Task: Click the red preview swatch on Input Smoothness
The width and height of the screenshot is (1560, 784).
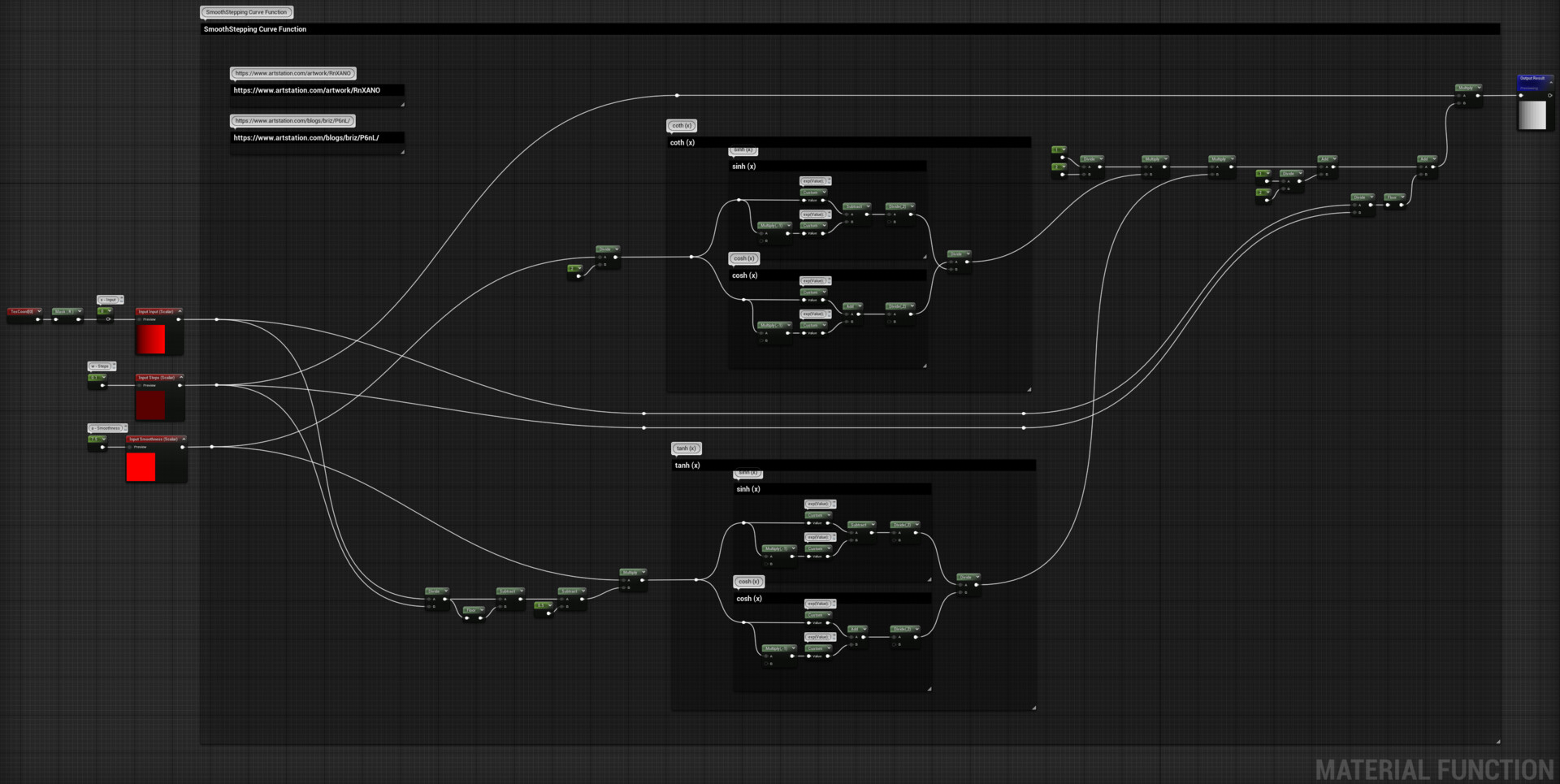Action: [142, 467]
